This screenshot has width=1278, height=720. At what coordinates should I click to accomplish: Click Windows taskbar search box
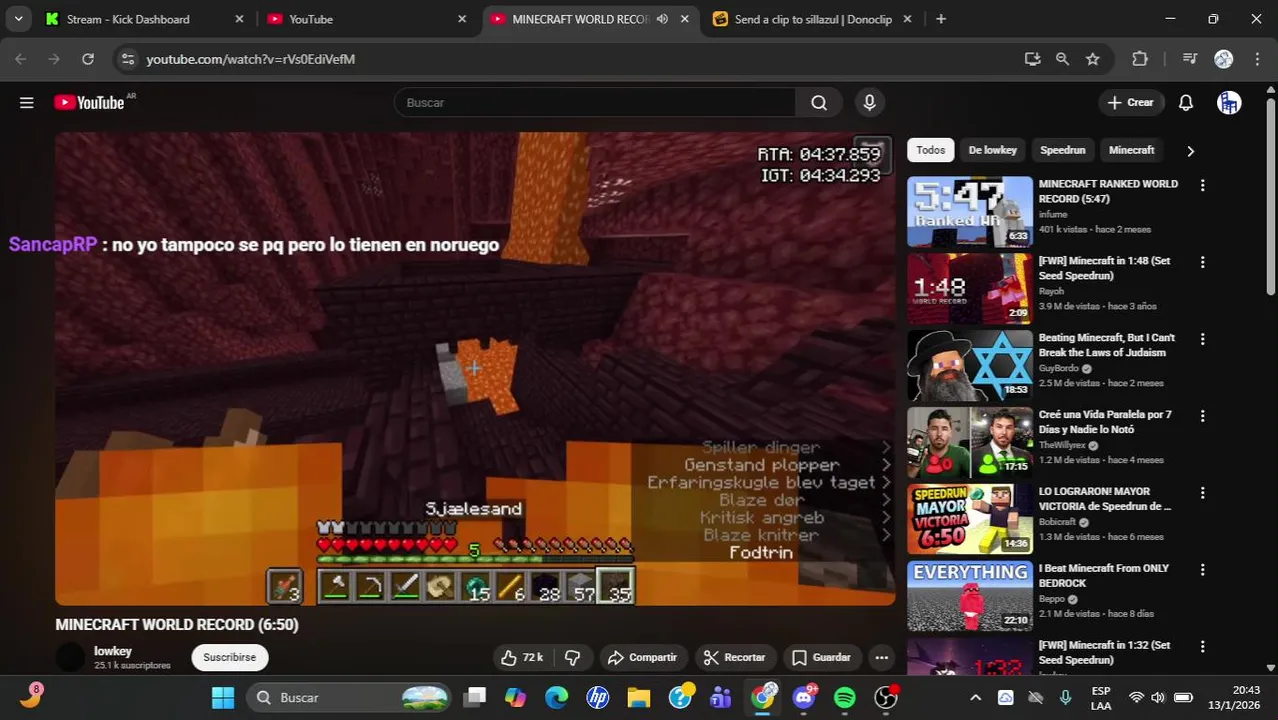349,697
